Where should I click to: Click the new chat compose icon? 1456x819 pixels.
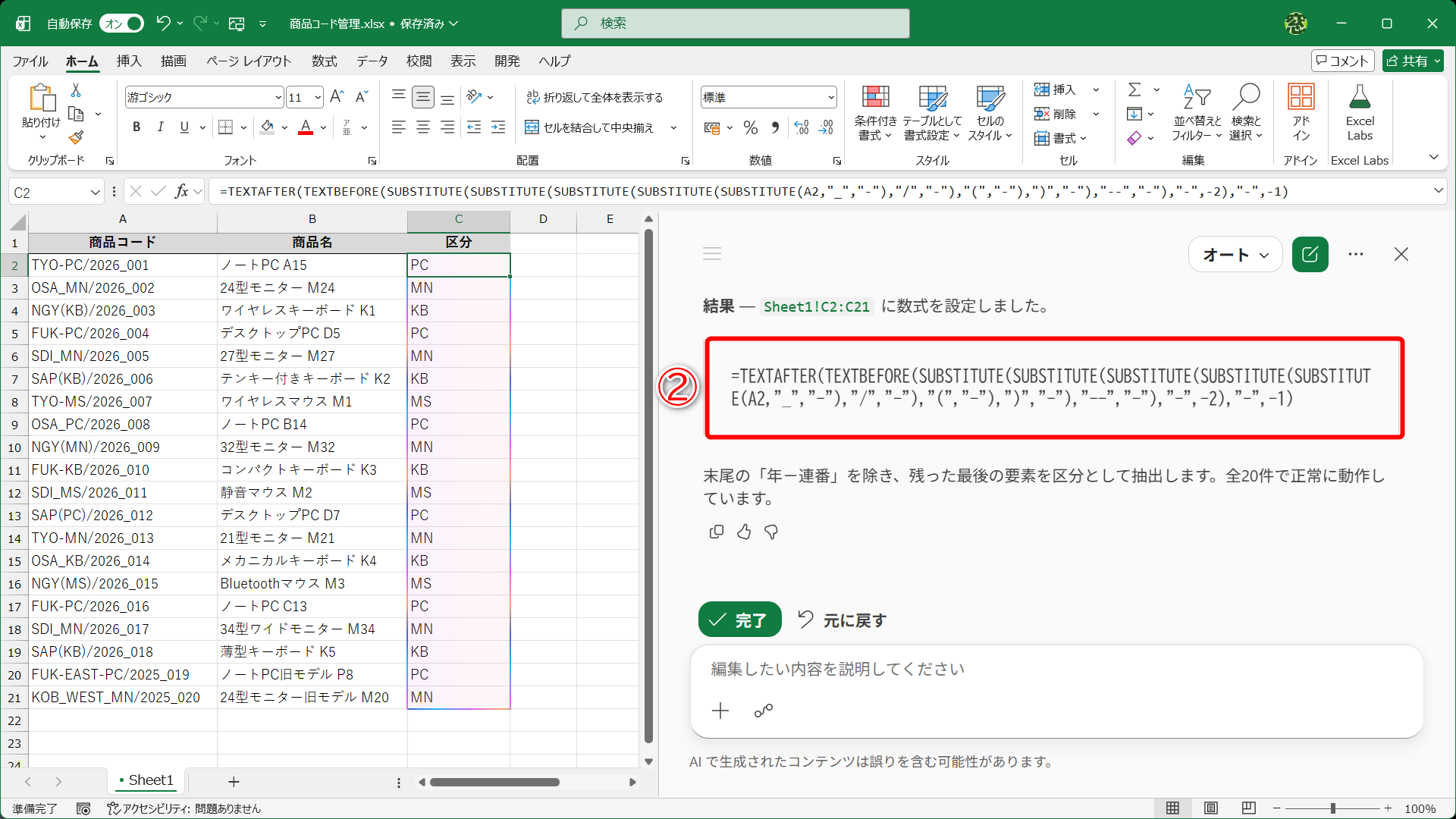click(1310, 255)
